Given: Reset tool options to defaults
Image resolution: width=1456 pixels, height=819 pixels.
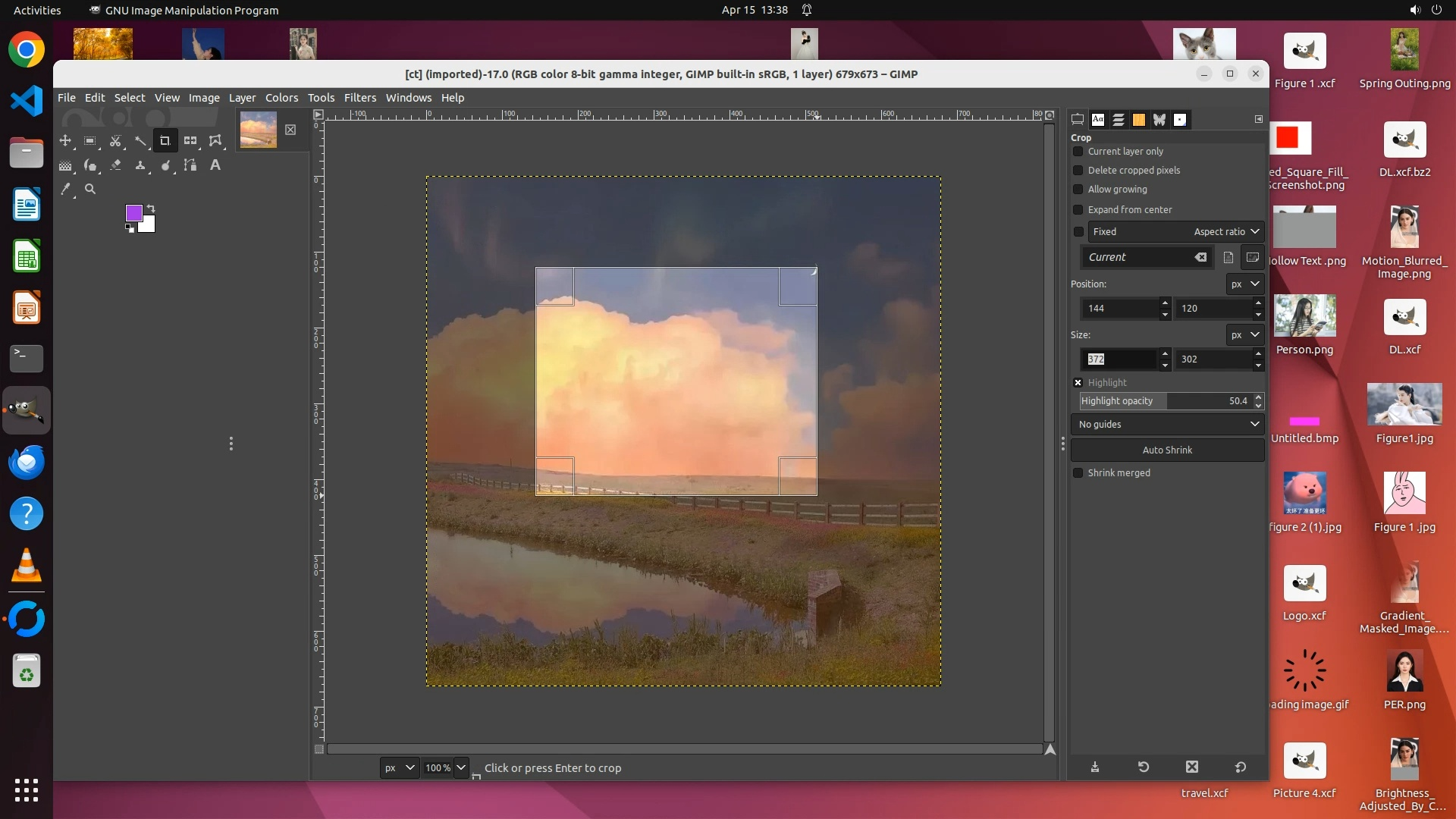Looking at the screenshot, I should 1241,767.
